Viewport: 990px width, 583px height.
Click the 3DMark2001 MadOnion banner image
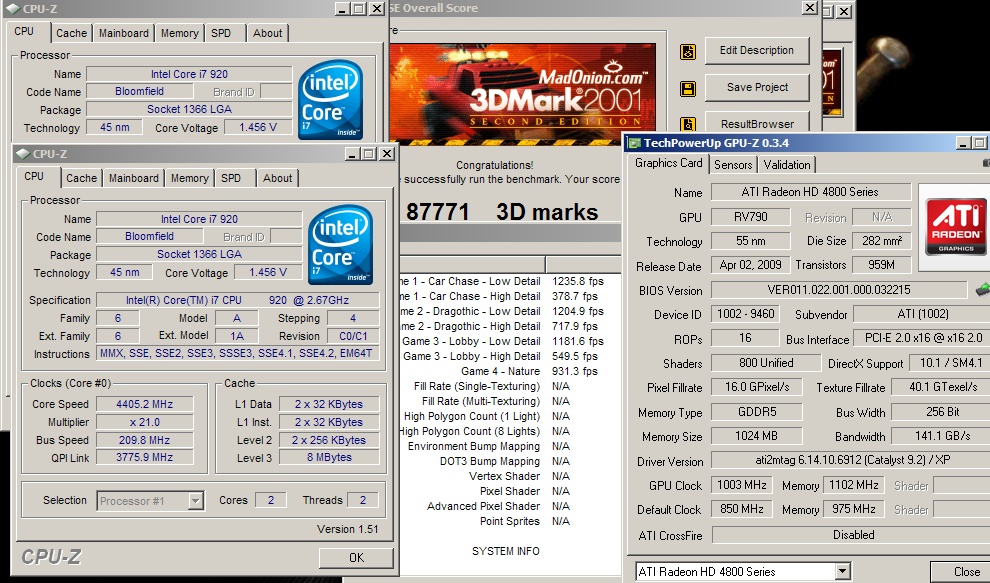(523, 93)
